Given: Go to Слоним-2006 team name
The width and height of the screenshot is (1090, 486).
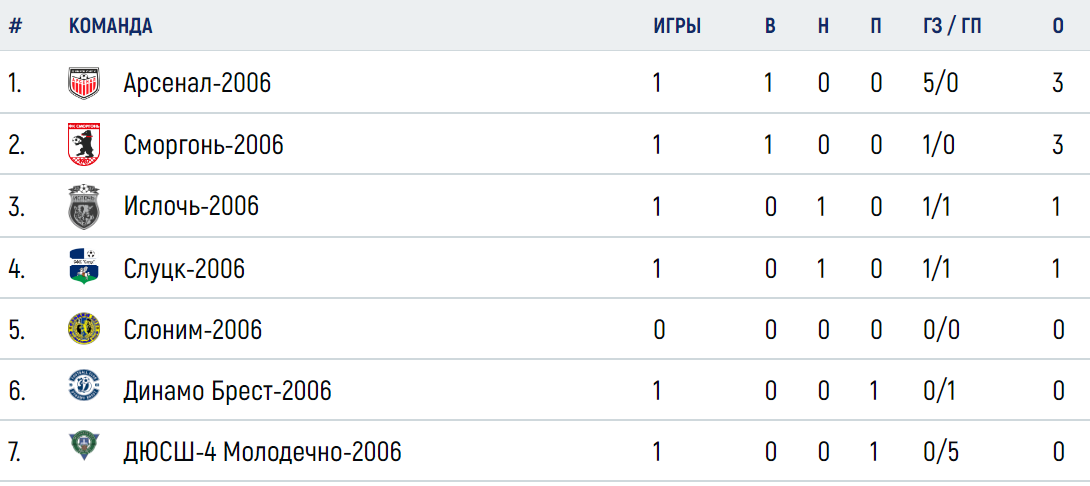Looking at the screenshot, I should pos(193,330).
